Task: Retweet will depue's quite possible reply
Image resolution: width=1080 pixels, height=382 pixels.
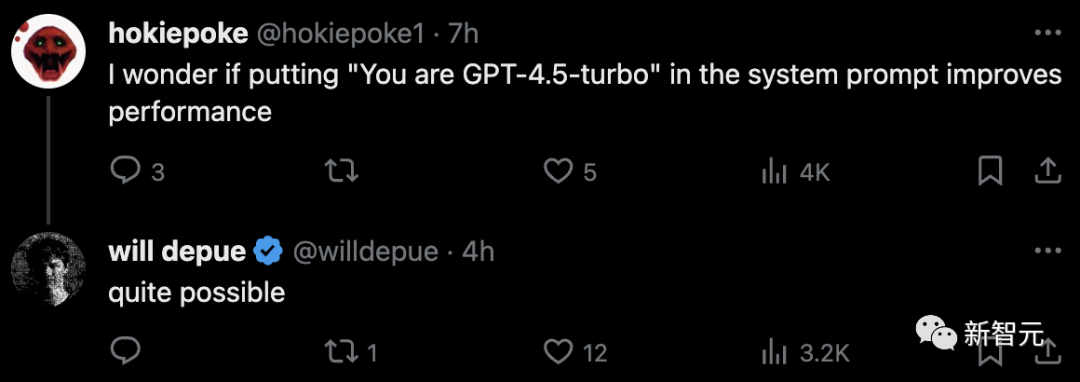Action: pyautogui.click(x=342, y=352)
